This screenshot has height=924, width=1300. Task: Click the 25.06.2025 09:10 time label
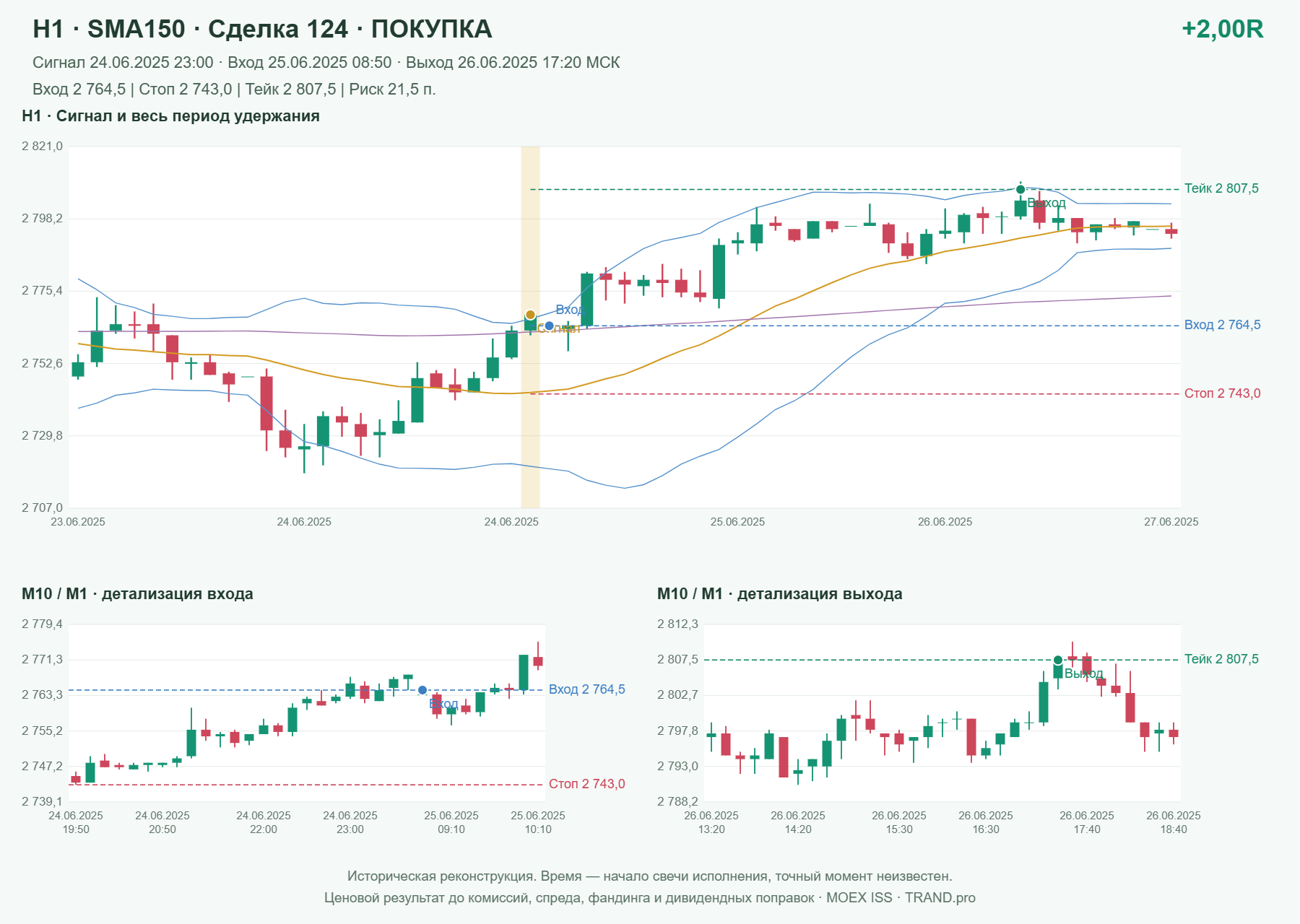point(451,822)
